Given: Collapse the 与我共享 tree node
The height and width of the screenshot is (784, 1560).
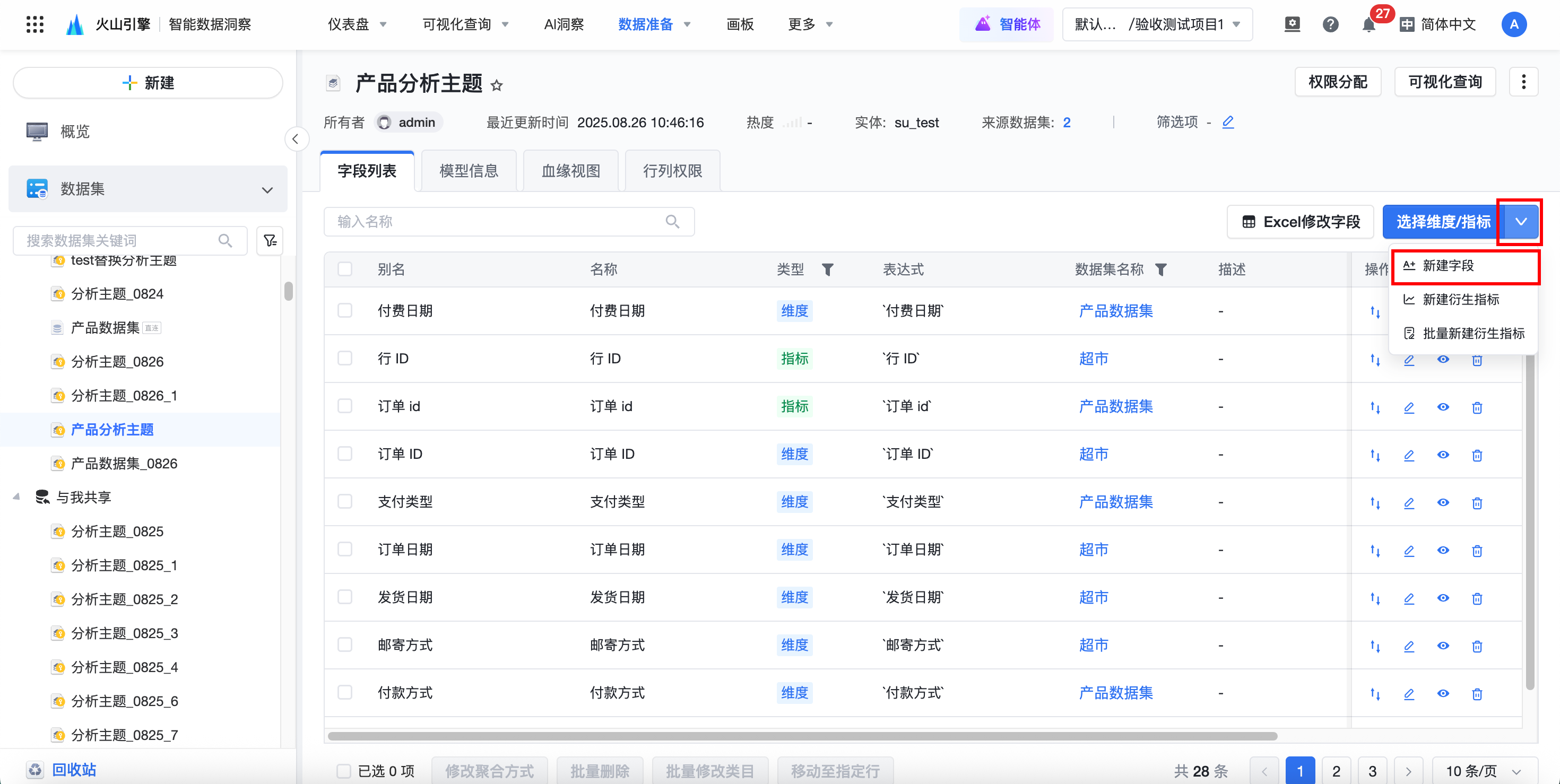Looking at the screenshot, I should pyautogui.click(x=16, y=497).
